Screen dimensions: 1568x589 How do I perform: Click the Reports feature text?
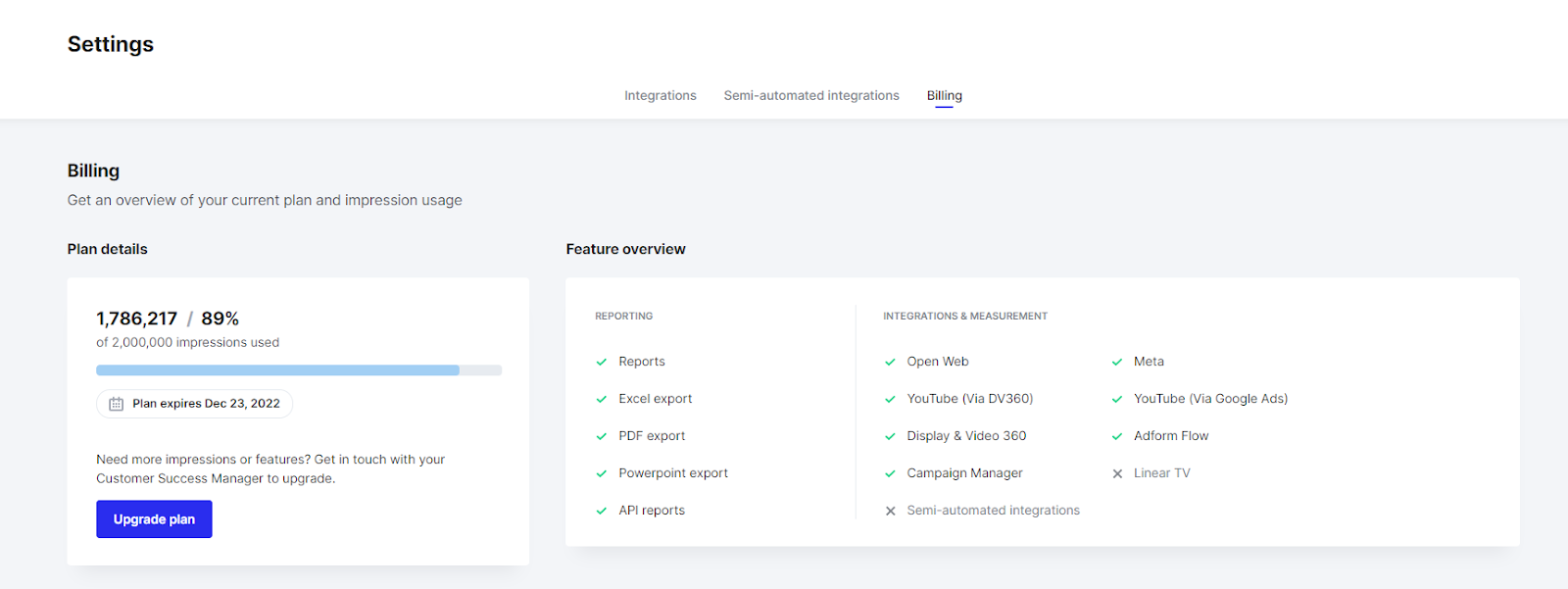(x=642, y=362)
